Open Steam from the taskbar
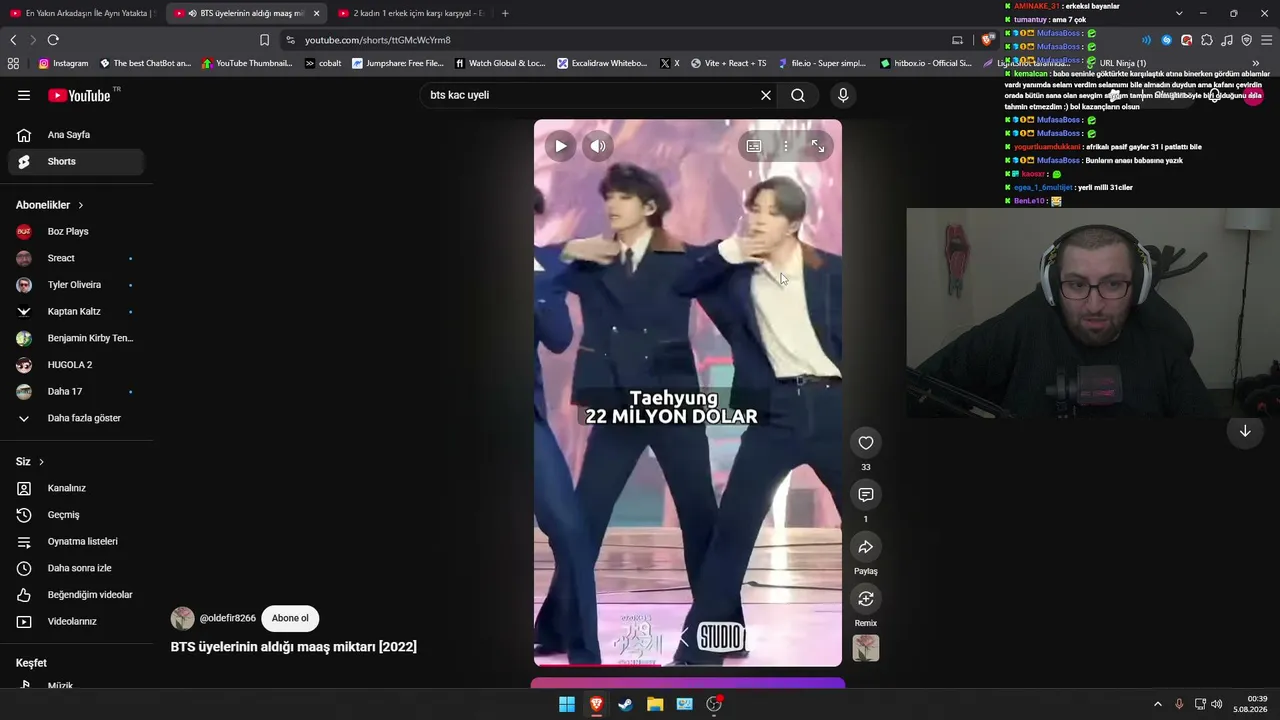The image size is (1280, 720). pos(625,704)
